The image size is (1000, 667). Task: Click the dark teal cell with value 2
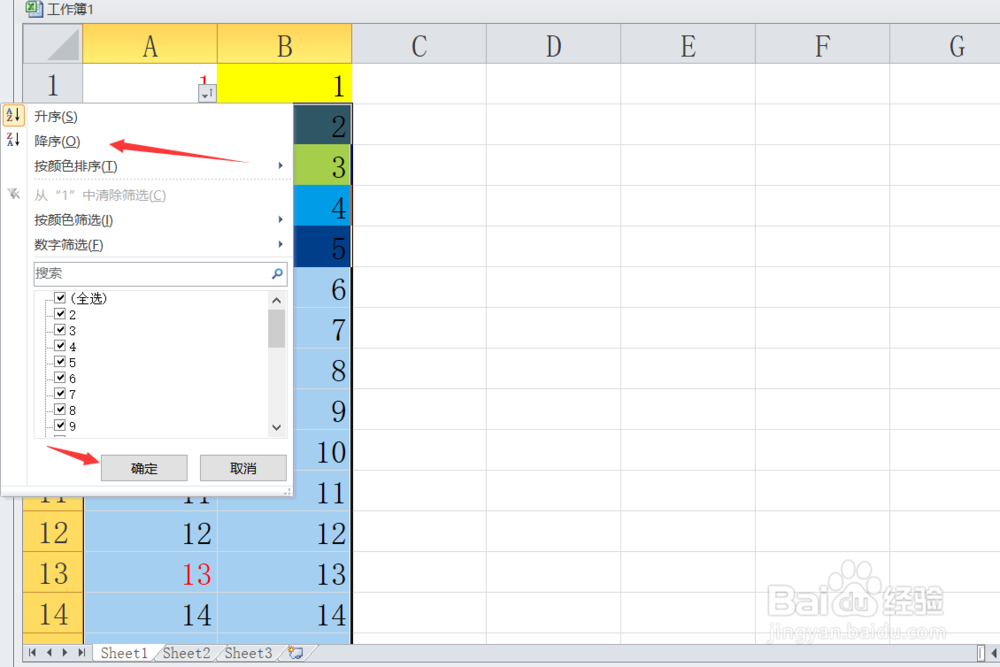(322, 124)
